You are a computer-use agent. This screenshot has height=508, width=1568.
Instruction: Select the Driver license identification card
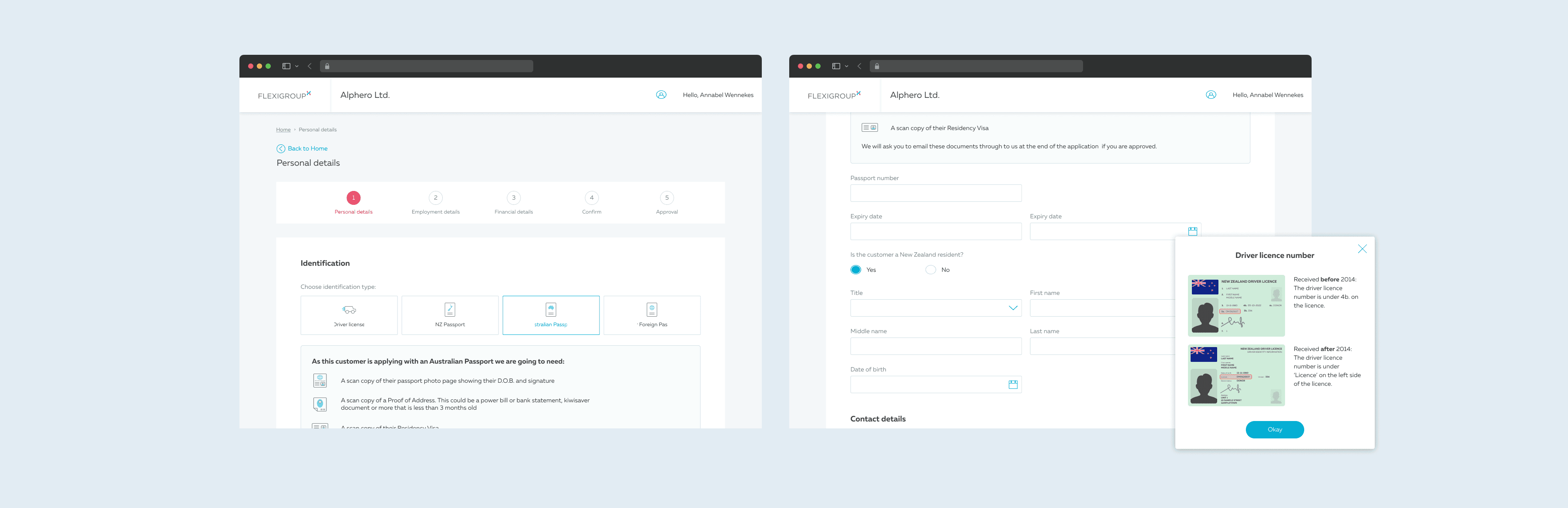pos(349,315)
